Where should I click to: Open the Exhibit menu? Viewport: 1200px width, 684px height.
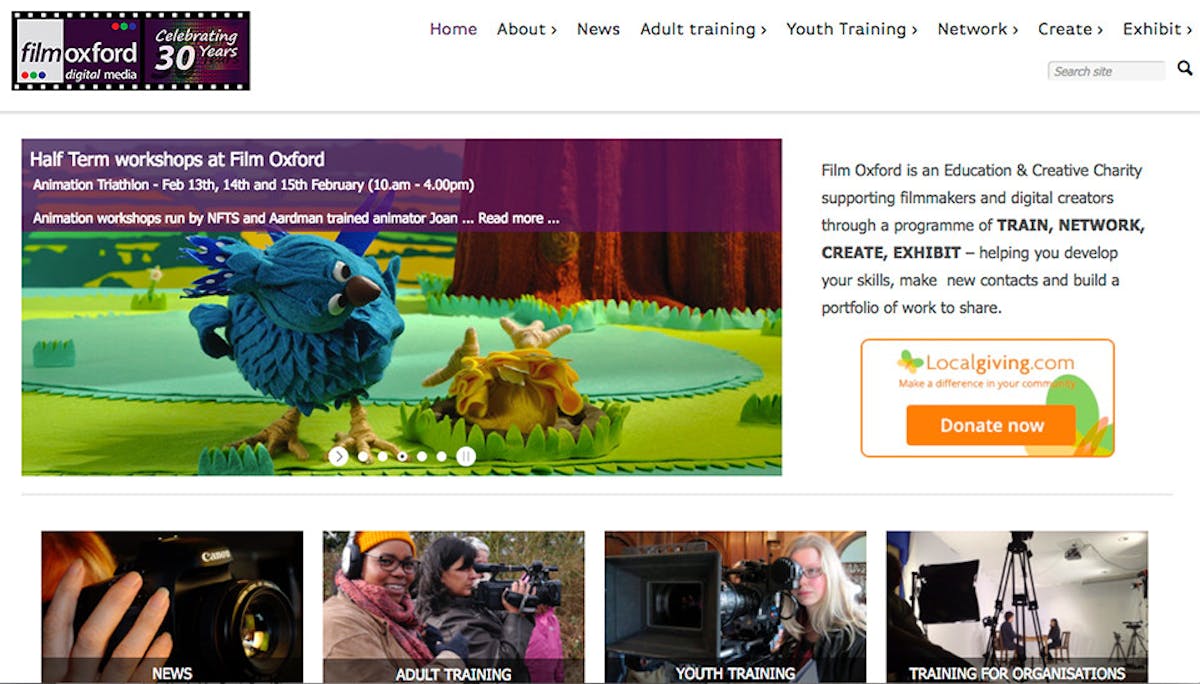point(1157,29)
